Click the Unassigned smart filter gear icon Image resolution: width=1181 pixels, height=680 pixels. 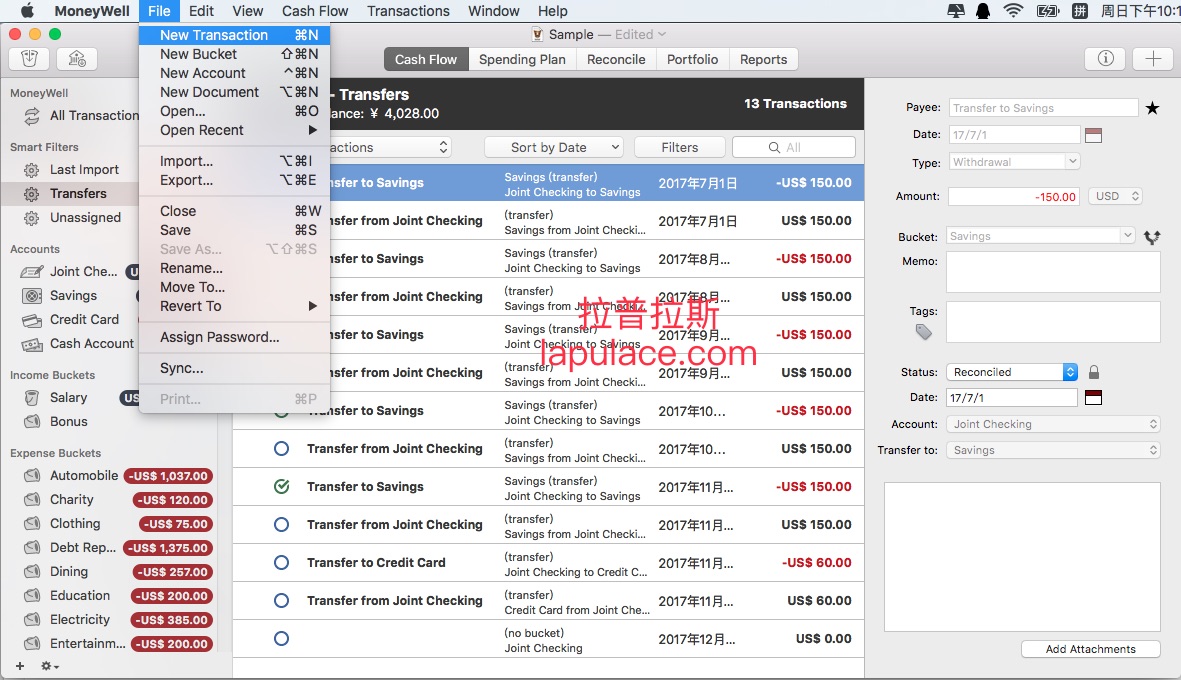(32, 218)
